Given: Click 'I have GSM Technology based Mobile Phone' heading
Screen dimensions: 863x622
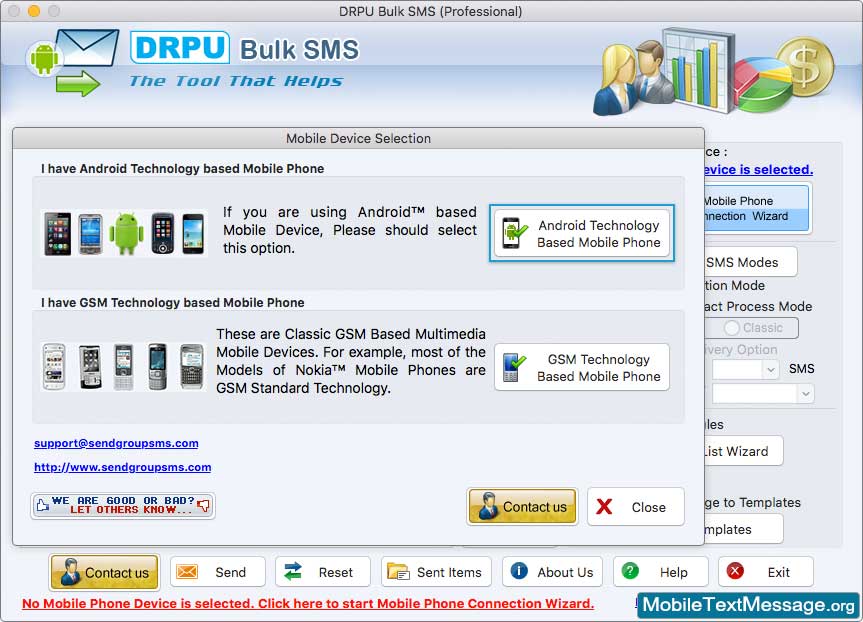Looking at the screenshot, I should tap(172, 302).
